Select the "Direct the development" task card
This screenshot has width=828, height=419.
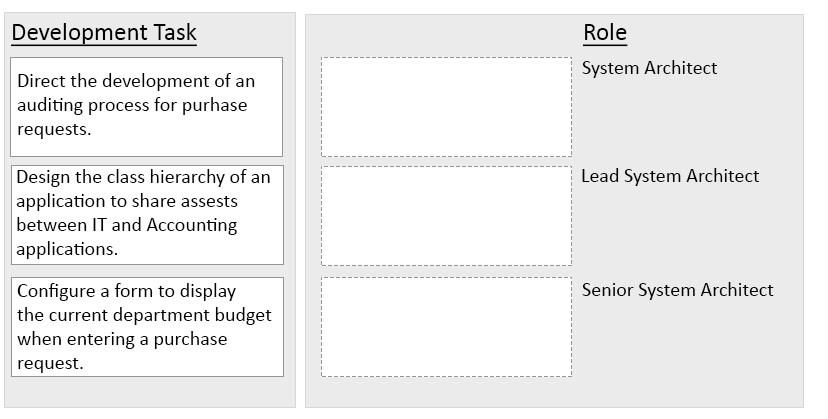click(x=147, y=105)
